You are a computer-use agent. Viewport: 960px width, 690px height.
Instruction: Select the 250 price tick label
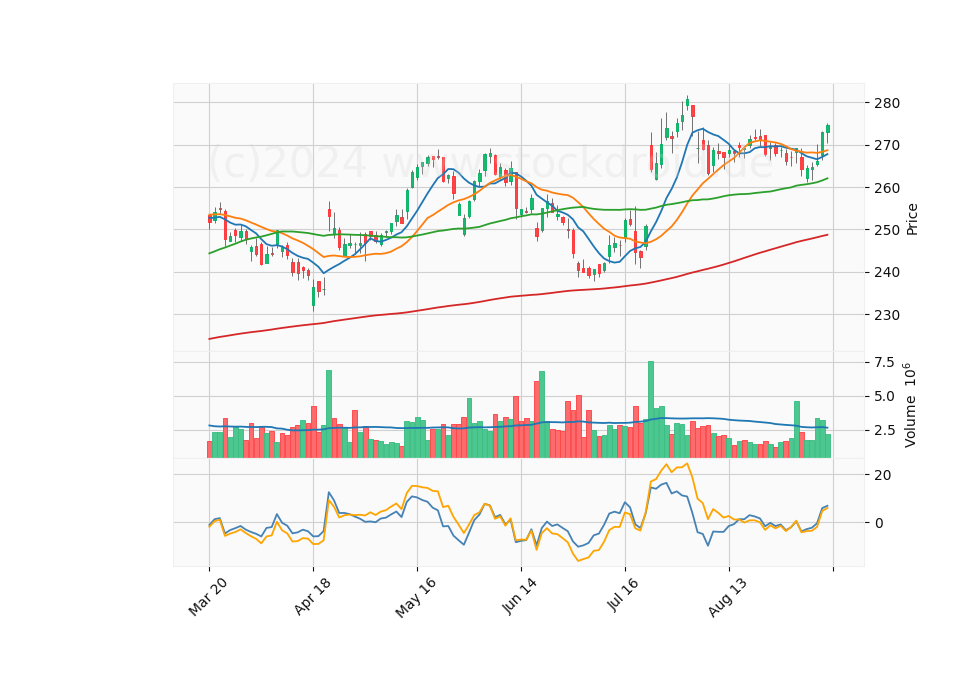(x=887, y=230)
